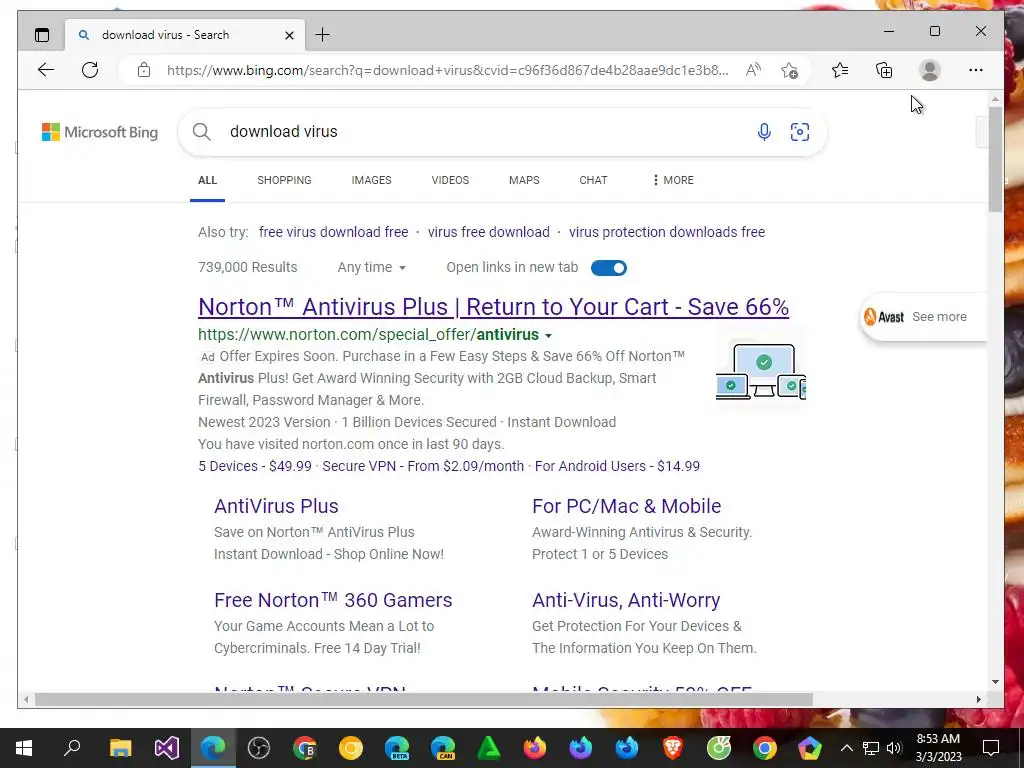This screenshot has width=1024, height=768.
Task: Go back using the browser back arrow
Action: click(46, 70)
